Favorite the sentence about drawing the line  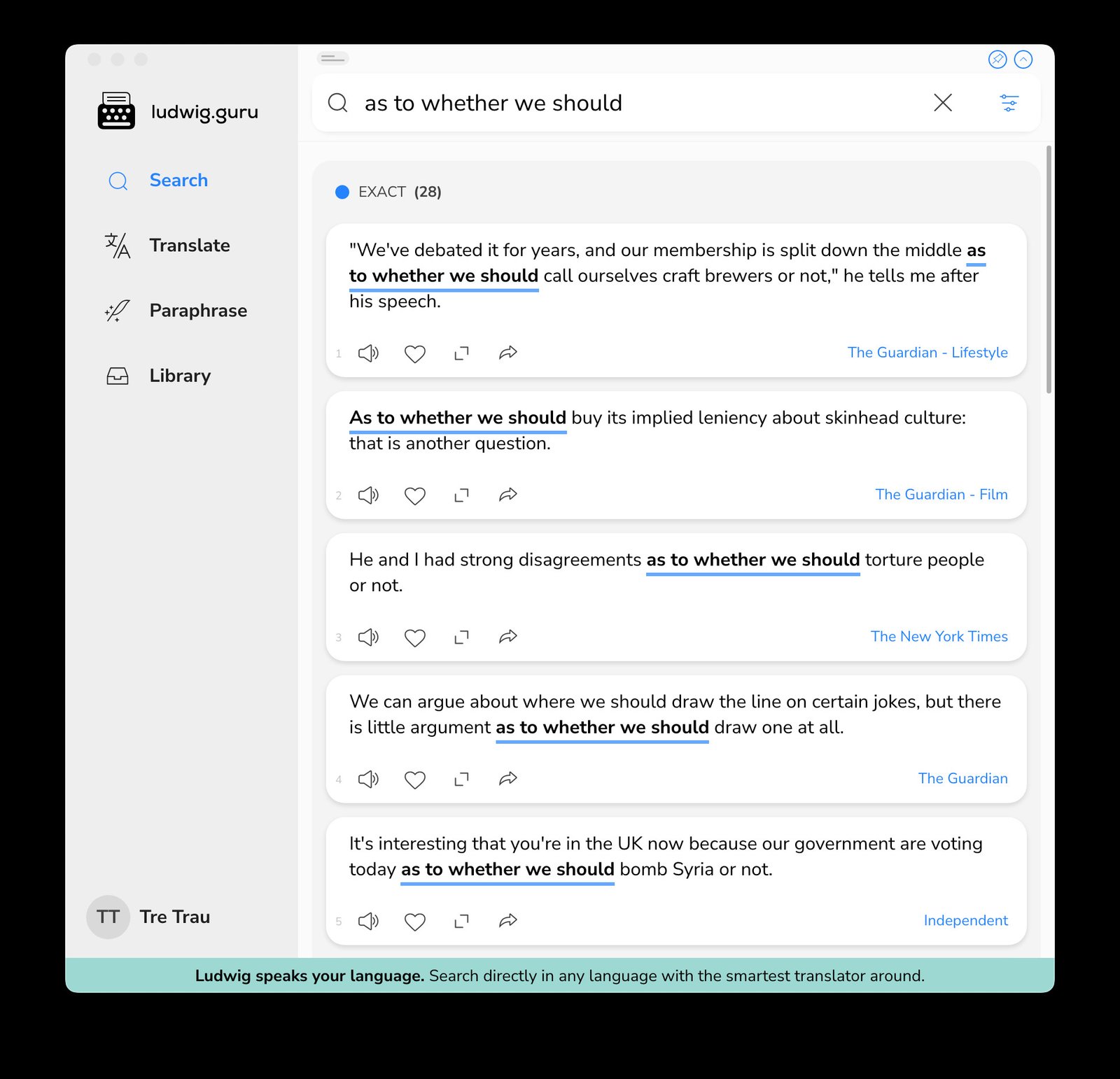[x=415, y=780]
